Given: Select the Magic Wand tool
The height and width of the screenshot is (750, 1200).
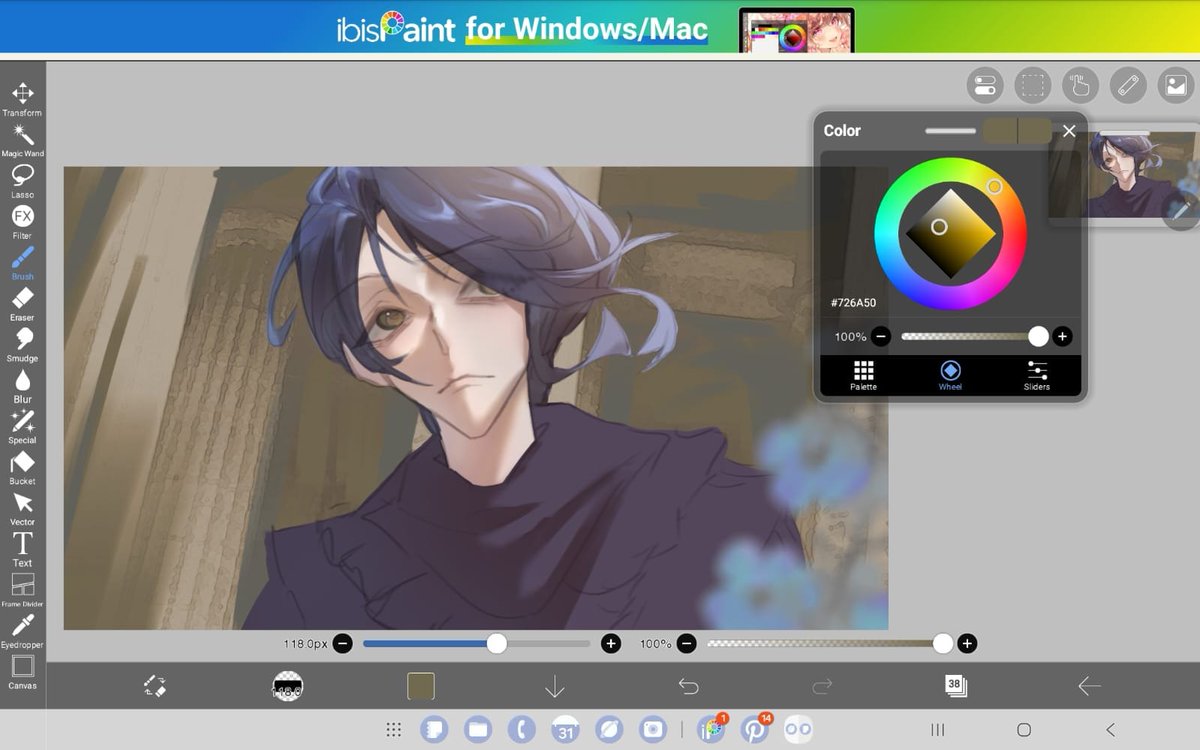Looking at the screenshot, I should (22, 140).
